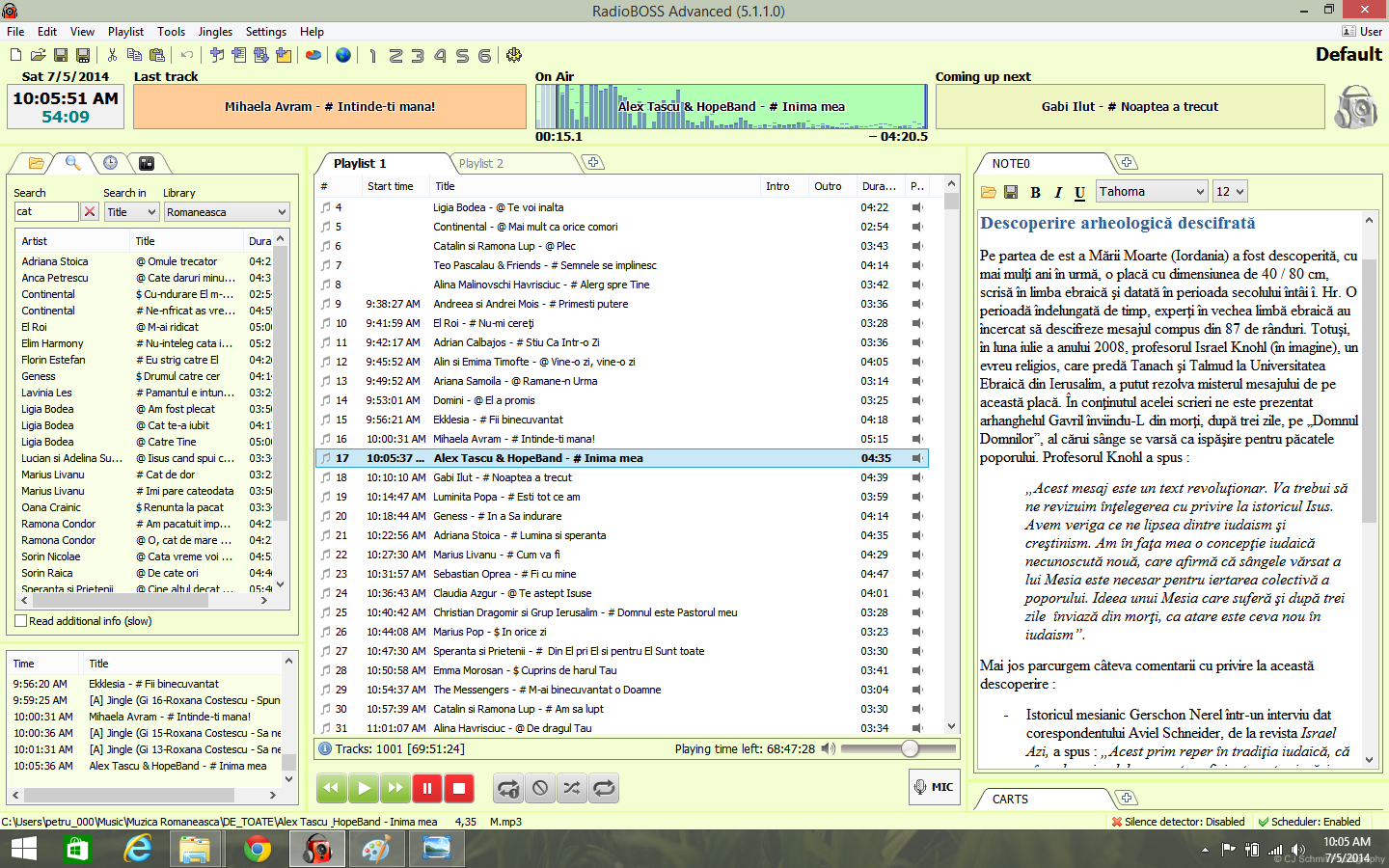This screenshot has width=1389, height=868.
Task: Adjust the main volume slider knob
Action: (910, 748)
